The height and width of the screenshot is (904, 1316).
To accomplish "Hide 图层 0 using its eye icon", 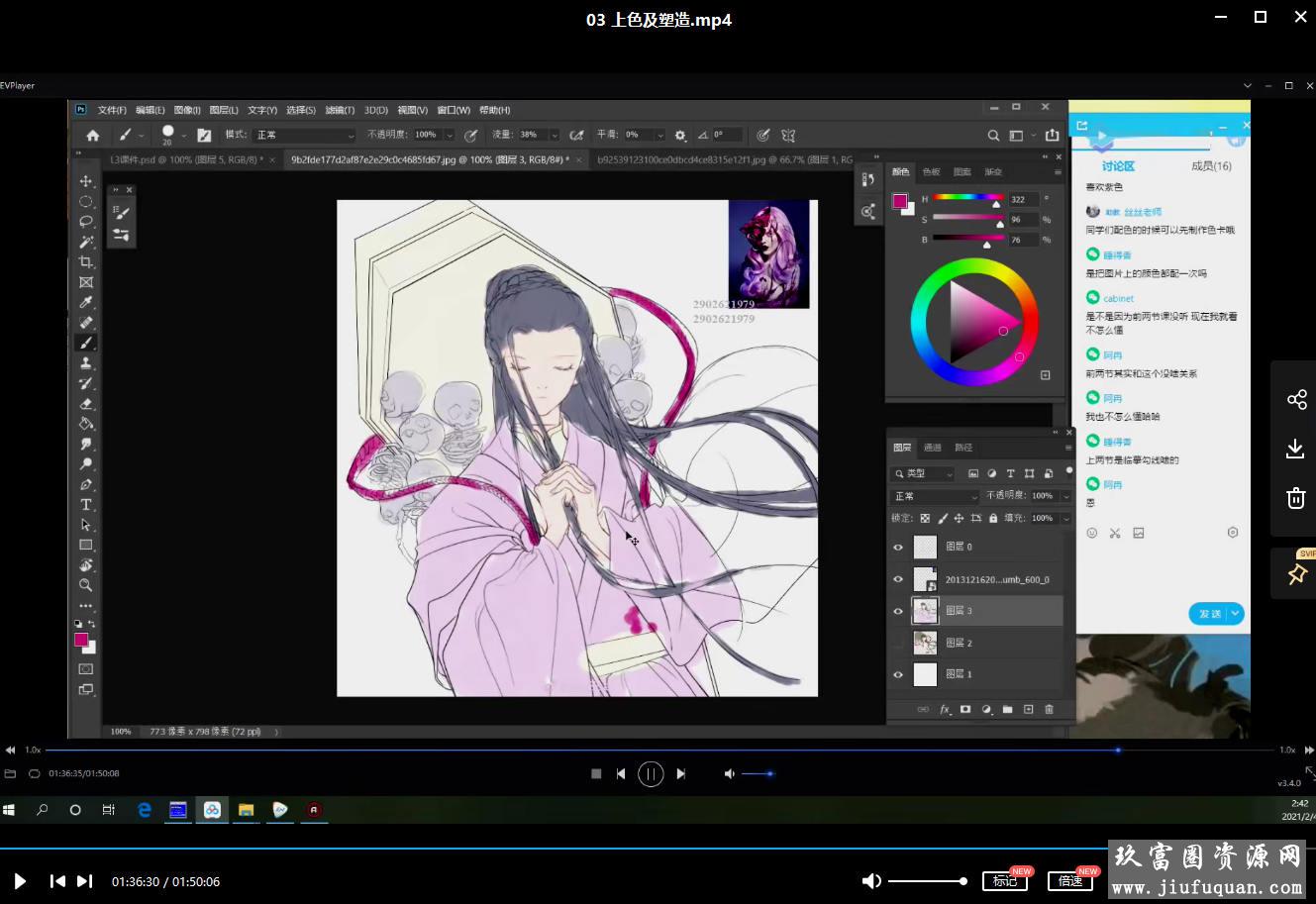I will 898,547.
